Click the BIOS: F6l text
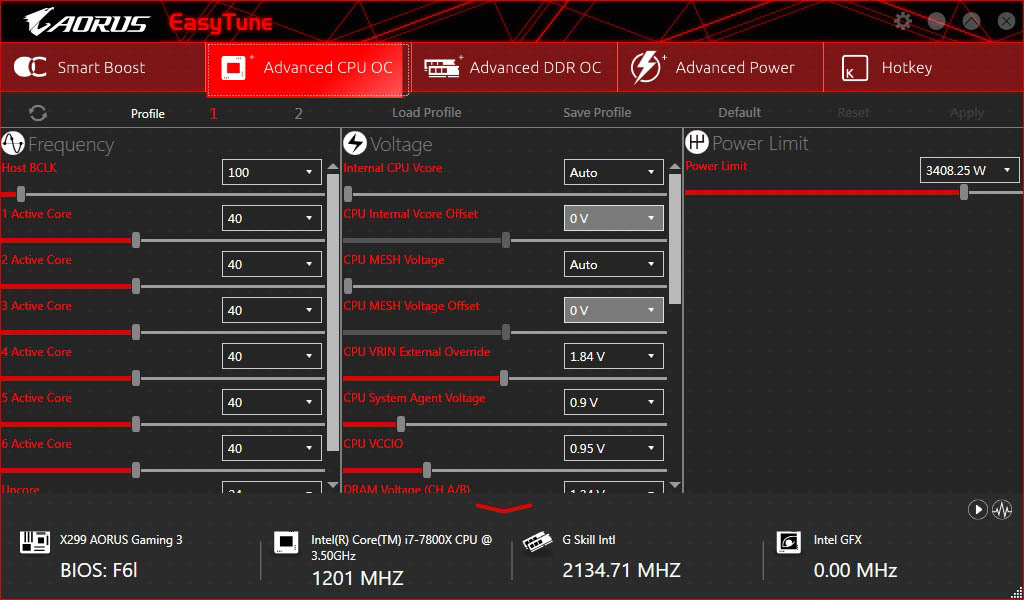Image resolution: width=1024 pixels, height=600 pixels. [x=99, y=571]
